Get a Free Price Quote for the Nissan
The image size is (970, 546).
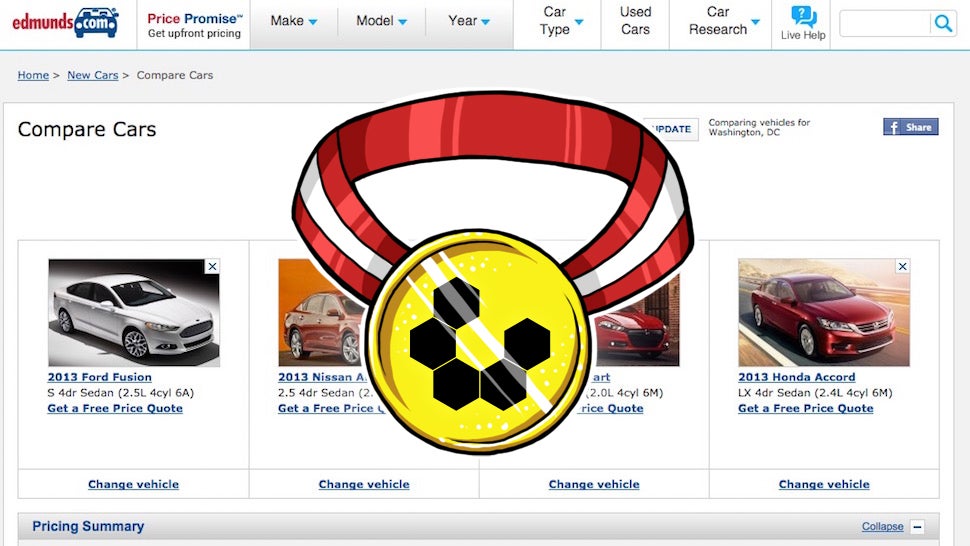pyautogui.click(x=332, y=408)
